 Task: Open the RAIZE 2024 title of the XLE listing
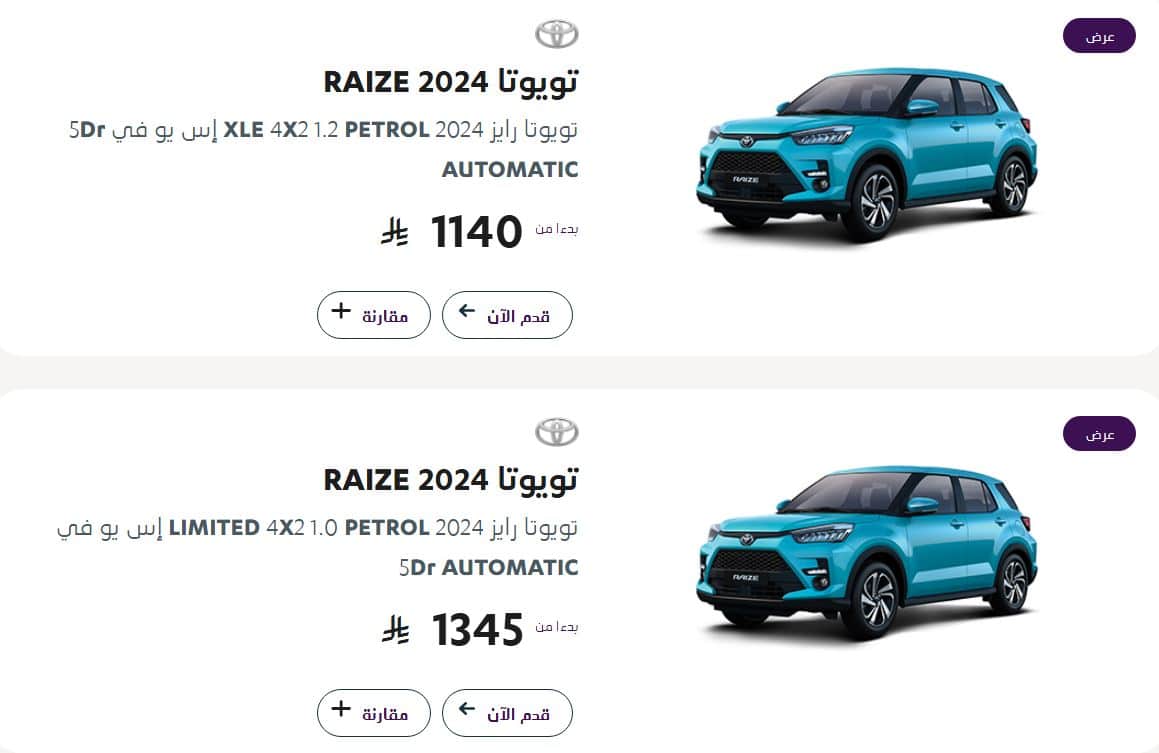pos(450,81)
